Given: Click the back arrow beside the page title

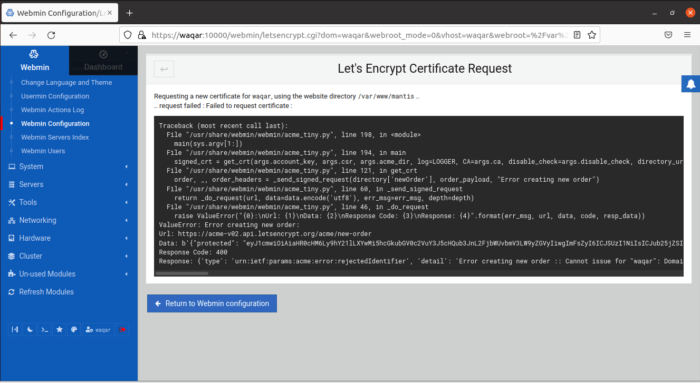Looking at the screenshot, I should pyautogui.click(x=164, y=69).
